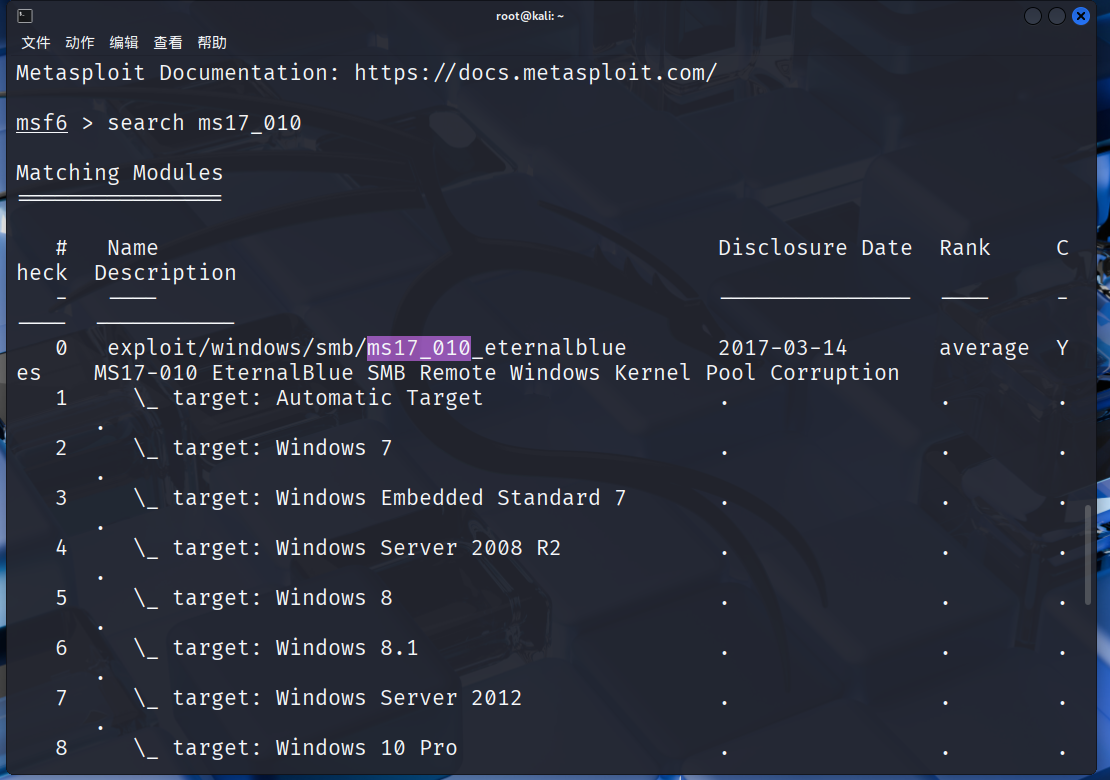Open the 文件 menu
Viewport: 1110px width, 780px height.
click(x=35, y=42)
